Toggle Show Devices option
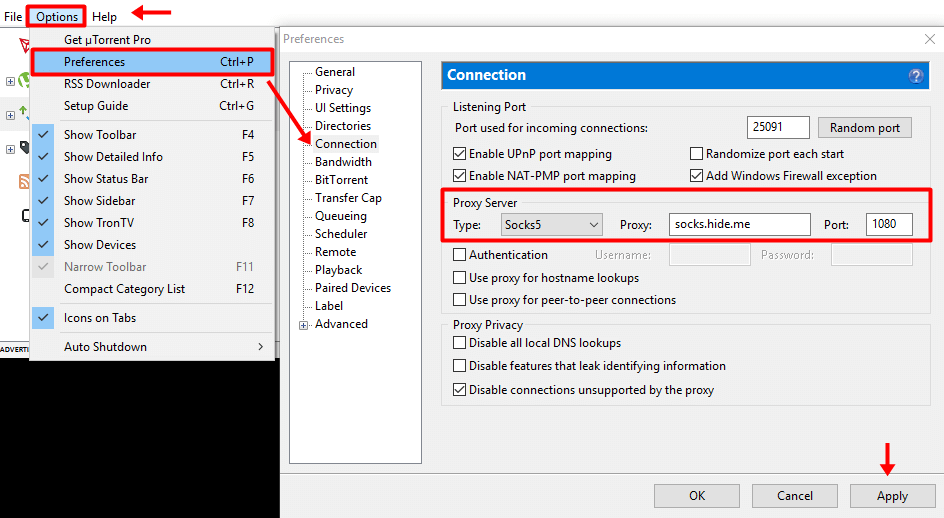This screenshot has height=518, width=944. [152, 245]
